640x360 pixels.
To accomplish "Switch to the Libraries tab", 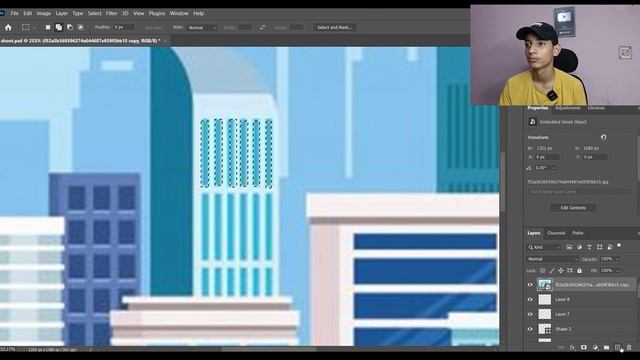I will (x=596, y=108).
